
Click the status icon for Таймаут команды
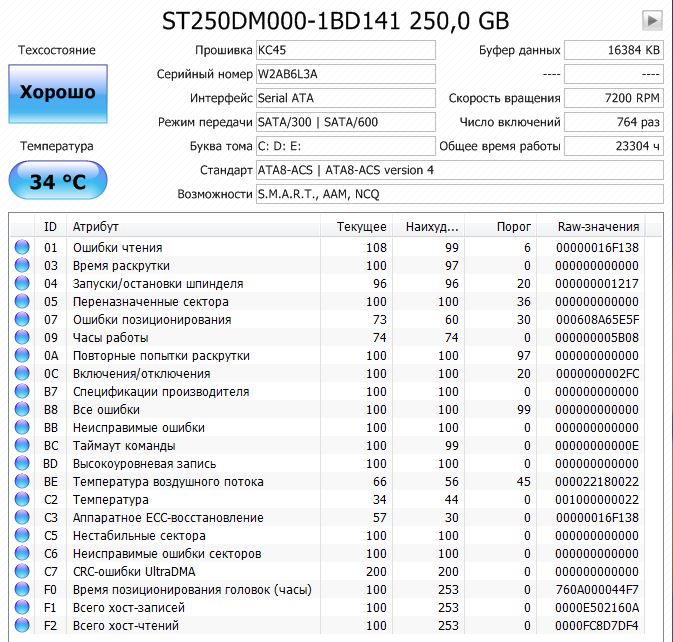[22, 445]
